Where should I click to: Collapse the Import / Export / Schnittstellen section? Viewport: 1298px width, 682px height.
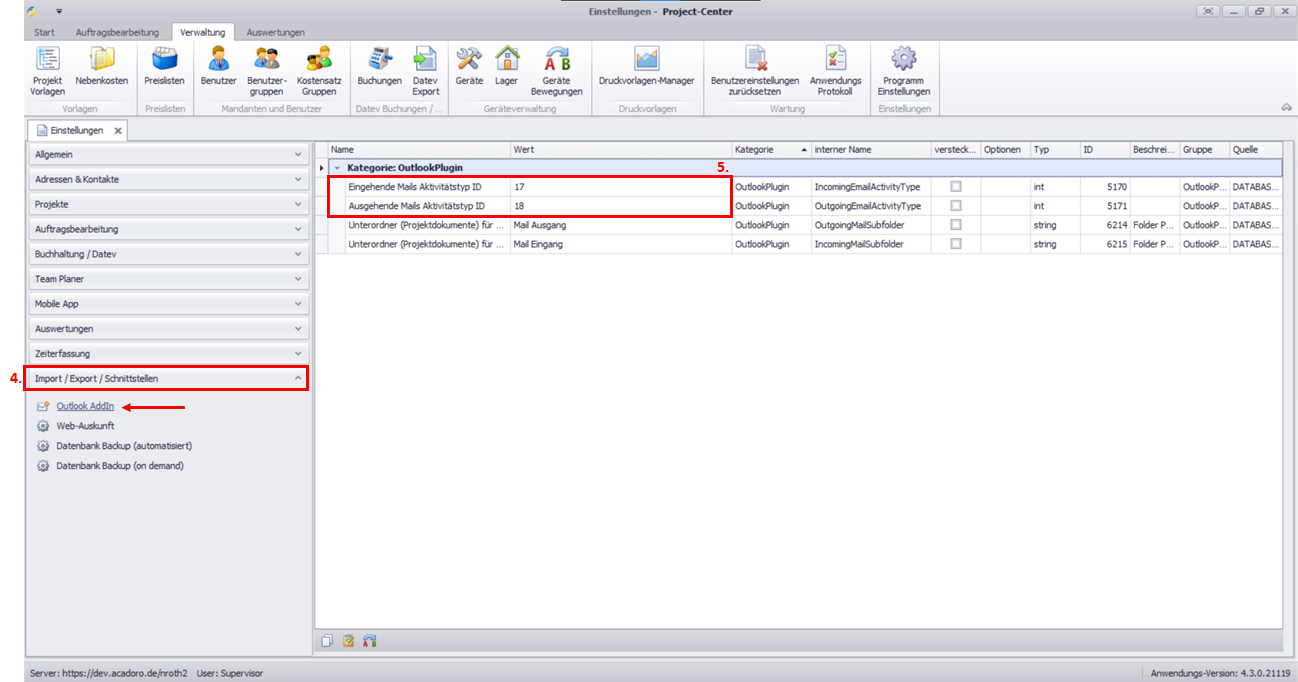click(168, 379)
